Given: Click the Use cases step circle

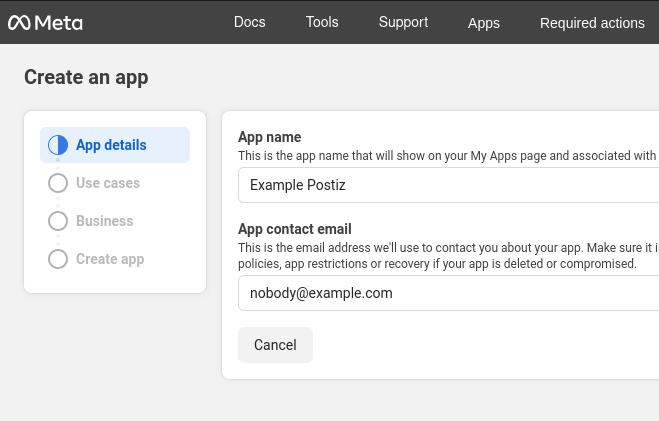Looking at the screenshot, I should 58,183.
